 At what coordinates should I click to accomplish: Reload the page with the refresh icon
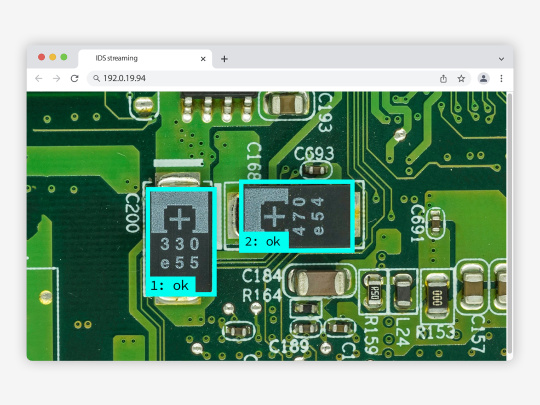pyautogui.click(x=74, y=79)
